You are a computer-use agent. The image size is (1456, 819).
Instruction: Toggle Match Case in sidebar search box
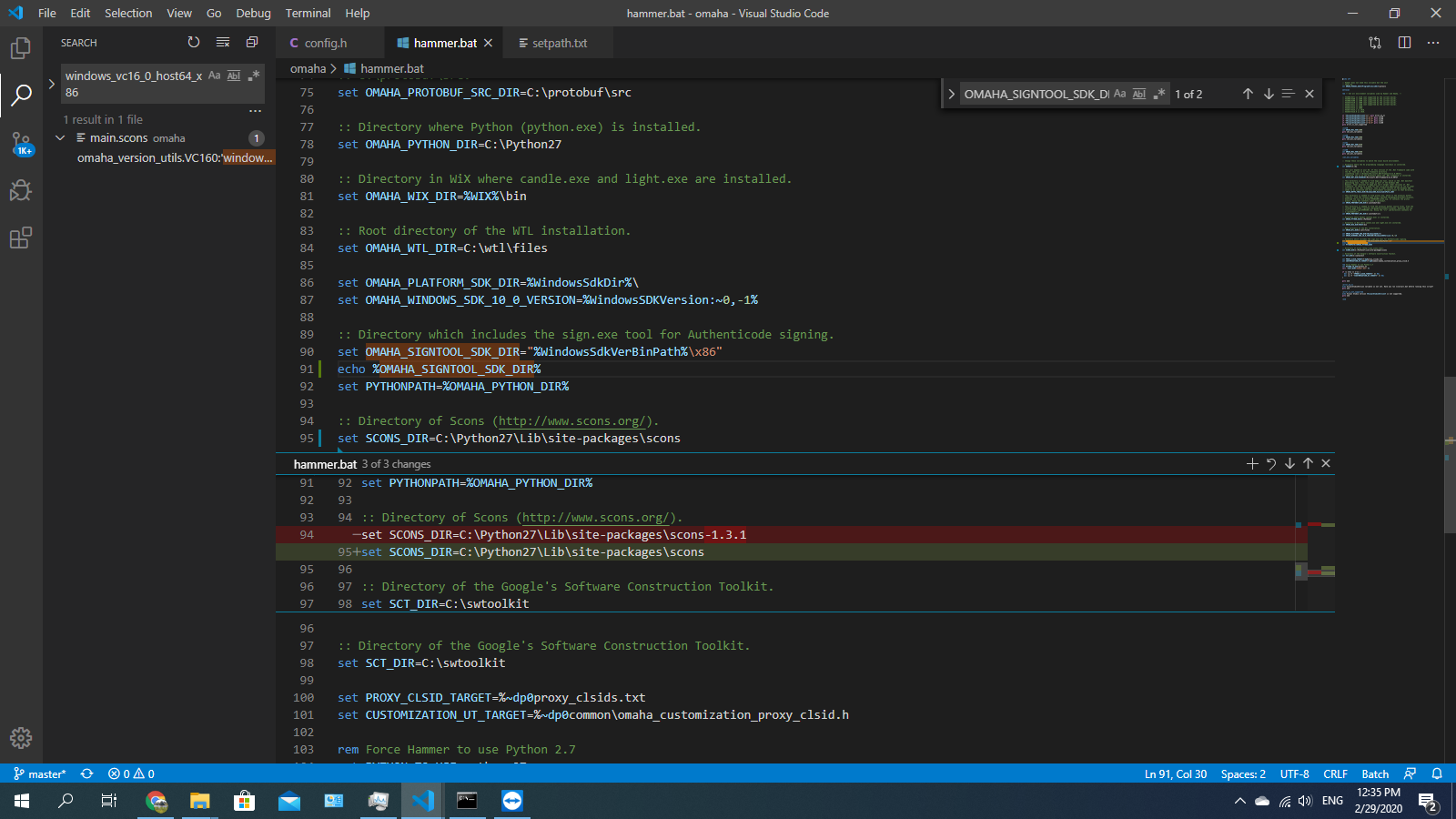(x=215, y=76)
